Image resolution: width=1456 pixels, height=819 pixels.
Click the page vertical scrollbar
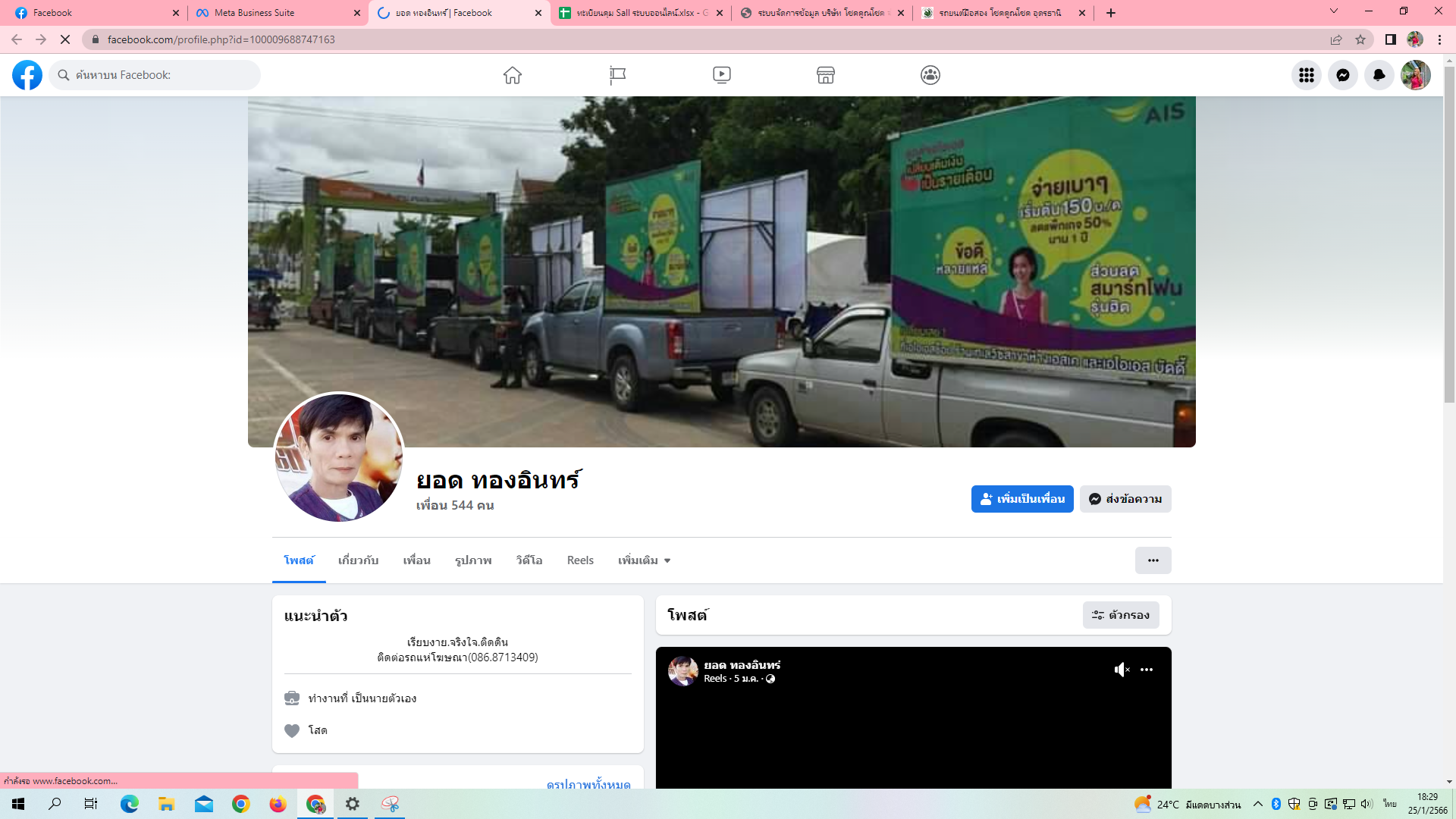1449,235
